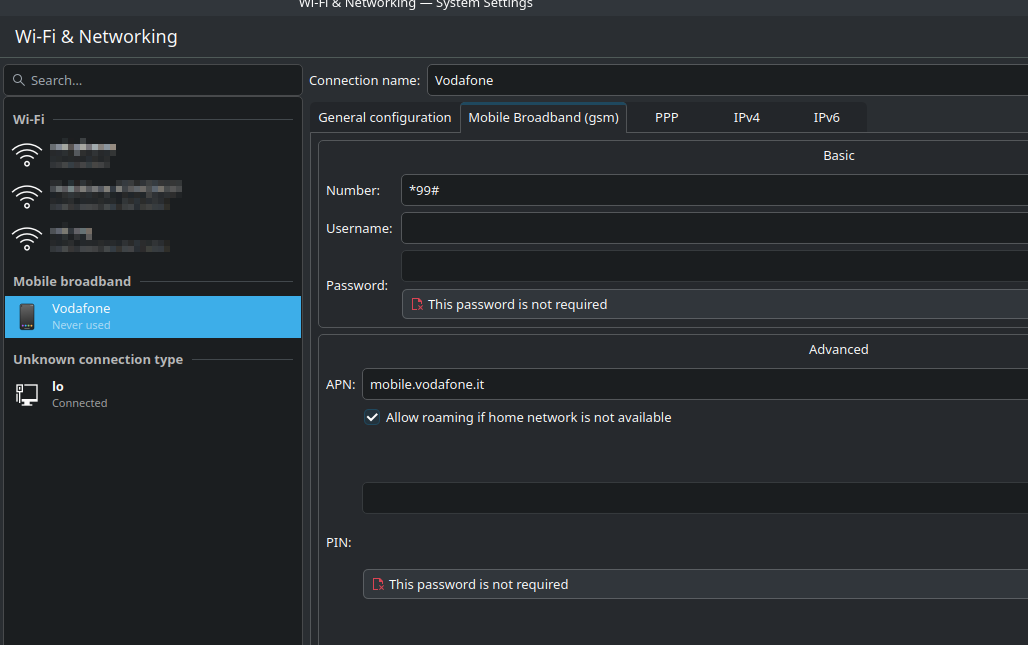The height and width of the screenshot is (645, 1028).
Task: Click the lo wired connection icon
Action: pyautogui.click(x=27, y=395)
